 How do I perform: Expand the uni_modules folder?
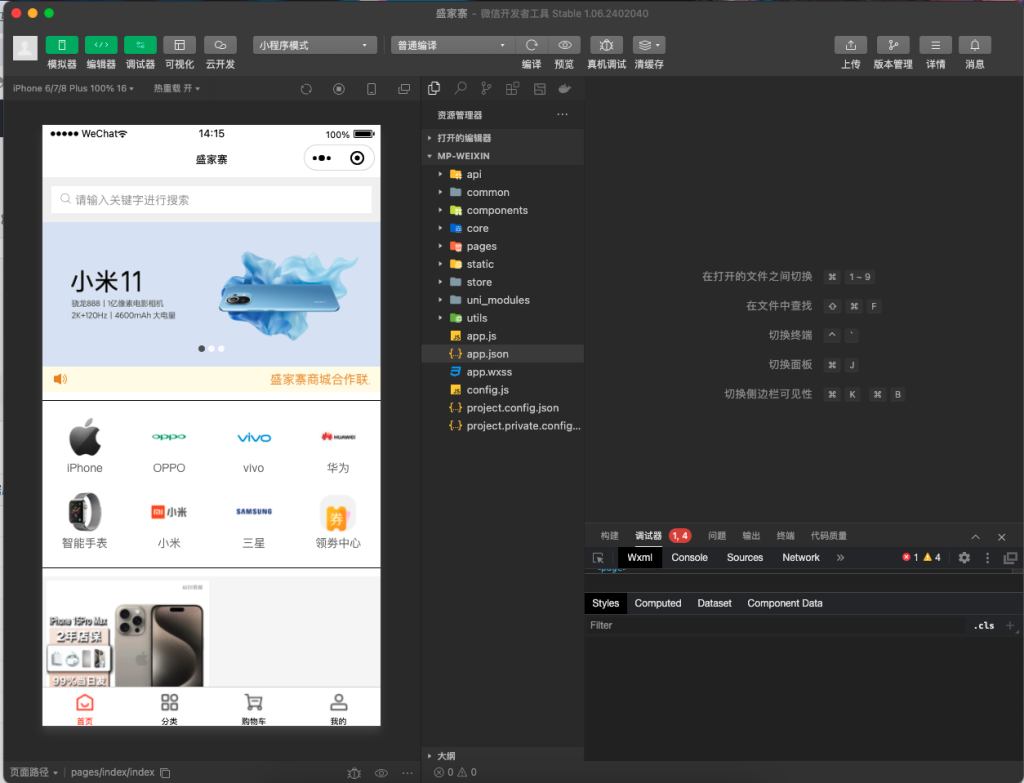point(503,300)
